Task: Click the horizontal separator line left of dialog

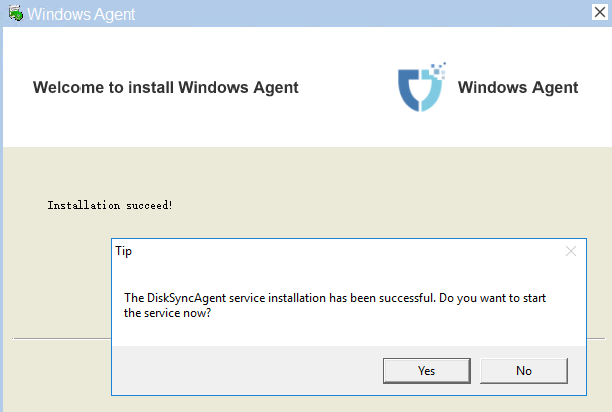Action: click(x=62, y=339)
